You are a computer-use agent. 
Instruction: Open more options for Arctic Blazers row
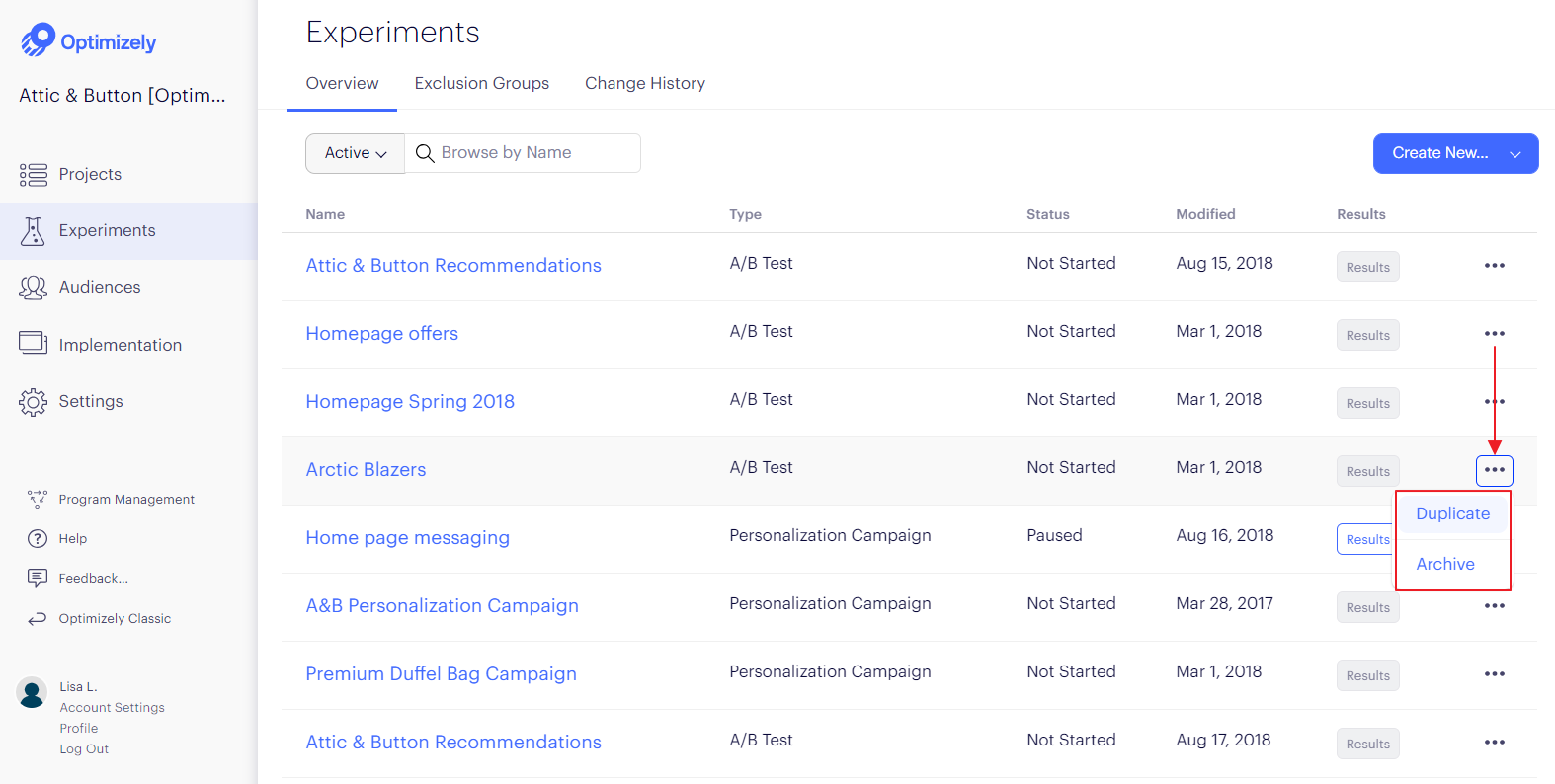(1495, 470)
